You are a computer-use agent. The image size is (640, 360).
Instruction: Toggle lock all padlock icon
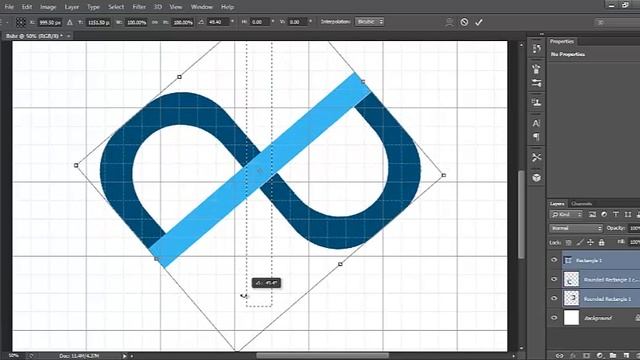(602, 242)
